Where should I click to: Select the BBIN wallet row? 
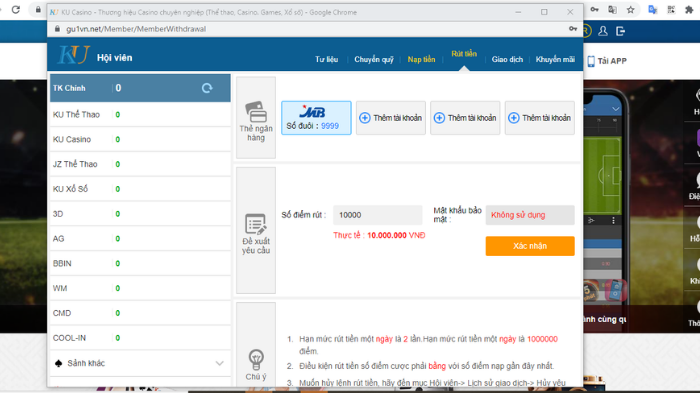click(140, 263)
